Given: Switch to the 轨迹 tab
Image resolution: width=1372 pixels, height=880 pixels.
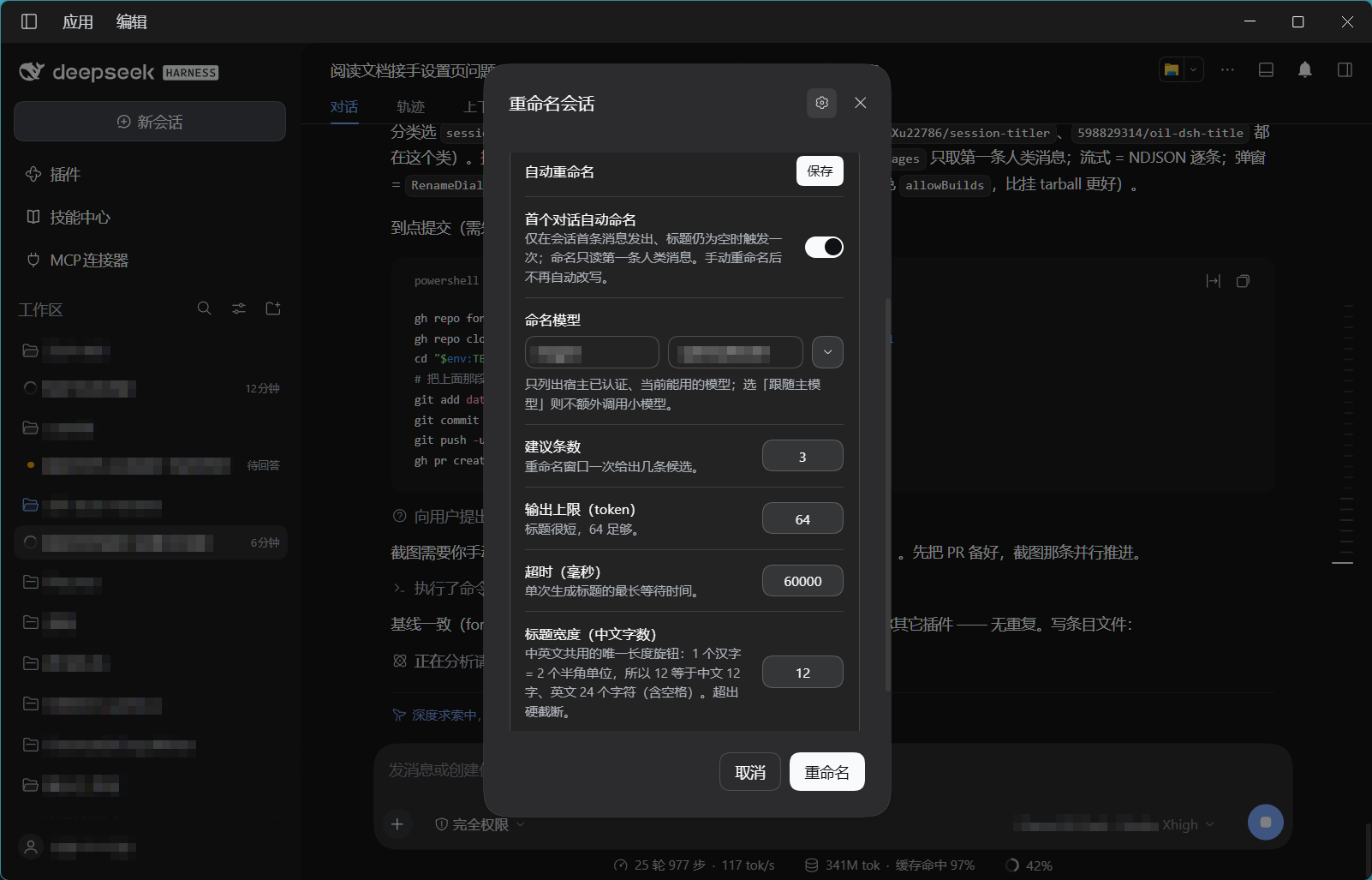Looking at the screenshot, I should coord(410,106).
